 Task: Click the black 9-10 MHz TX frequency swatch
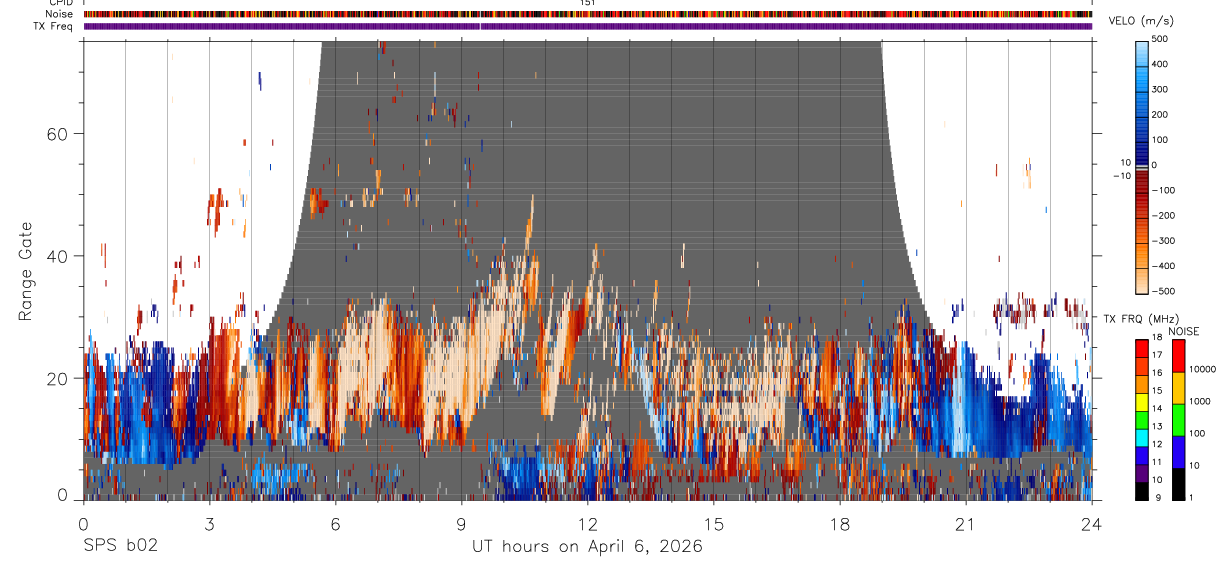click(1142, 492)
